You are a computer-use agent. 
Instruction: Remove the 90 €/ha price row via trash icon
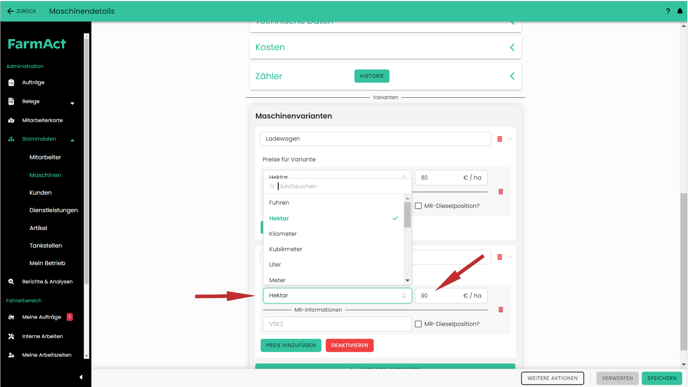click(501, 310)
